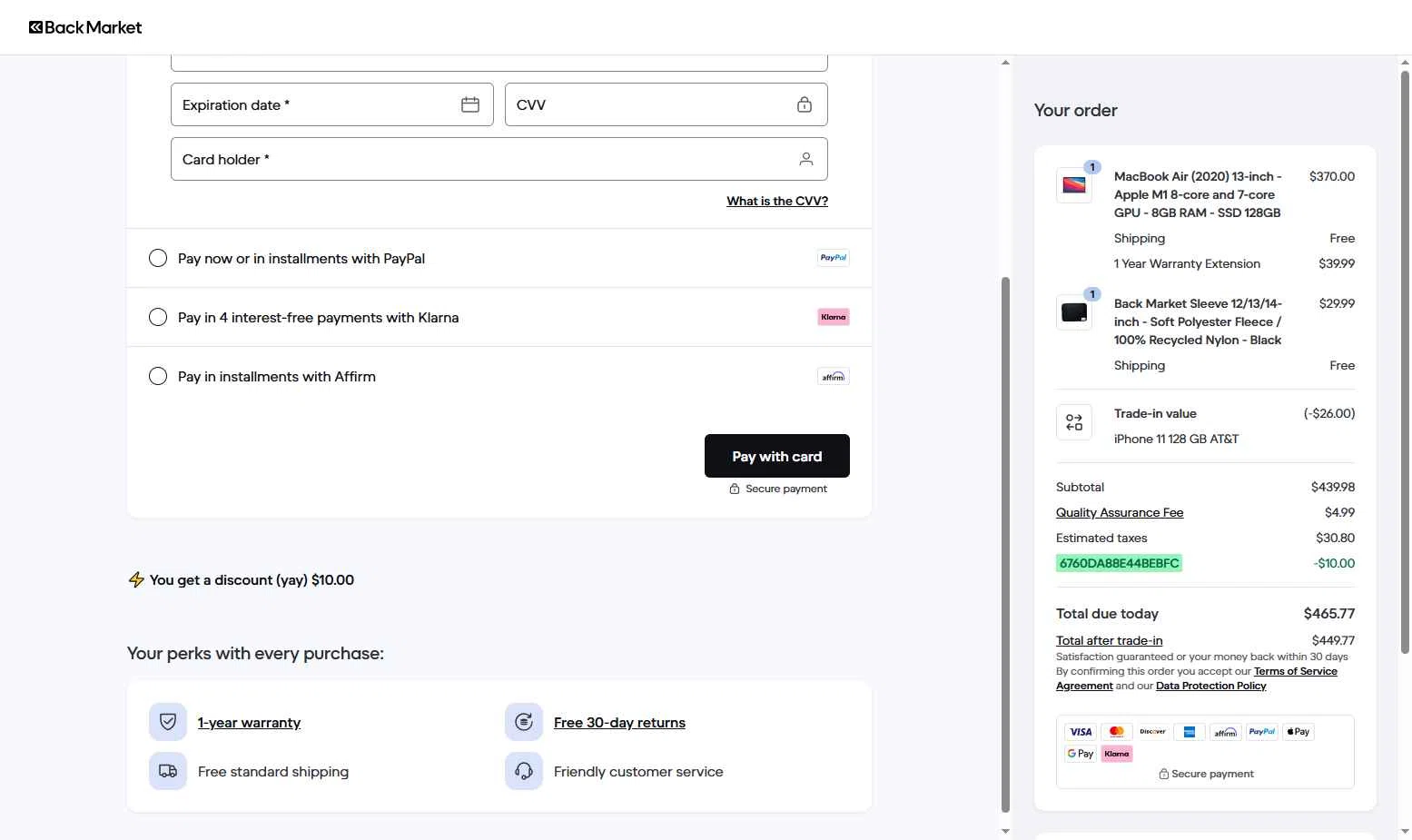
Task: Click the truck icon for free shipping
Action: [168, 771]
